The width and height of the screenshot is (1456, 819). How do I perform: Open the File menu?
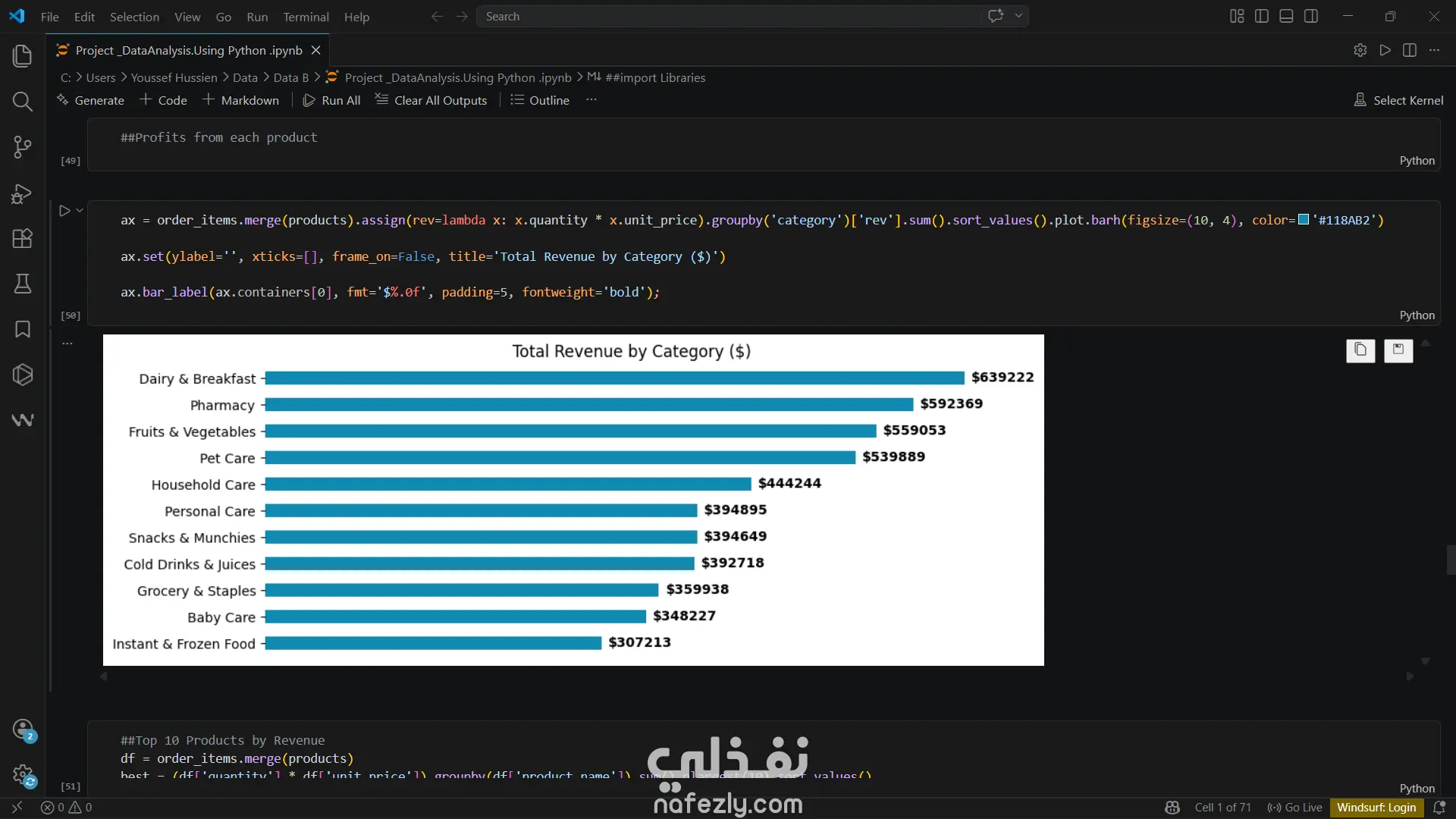(x=50, y=17)
